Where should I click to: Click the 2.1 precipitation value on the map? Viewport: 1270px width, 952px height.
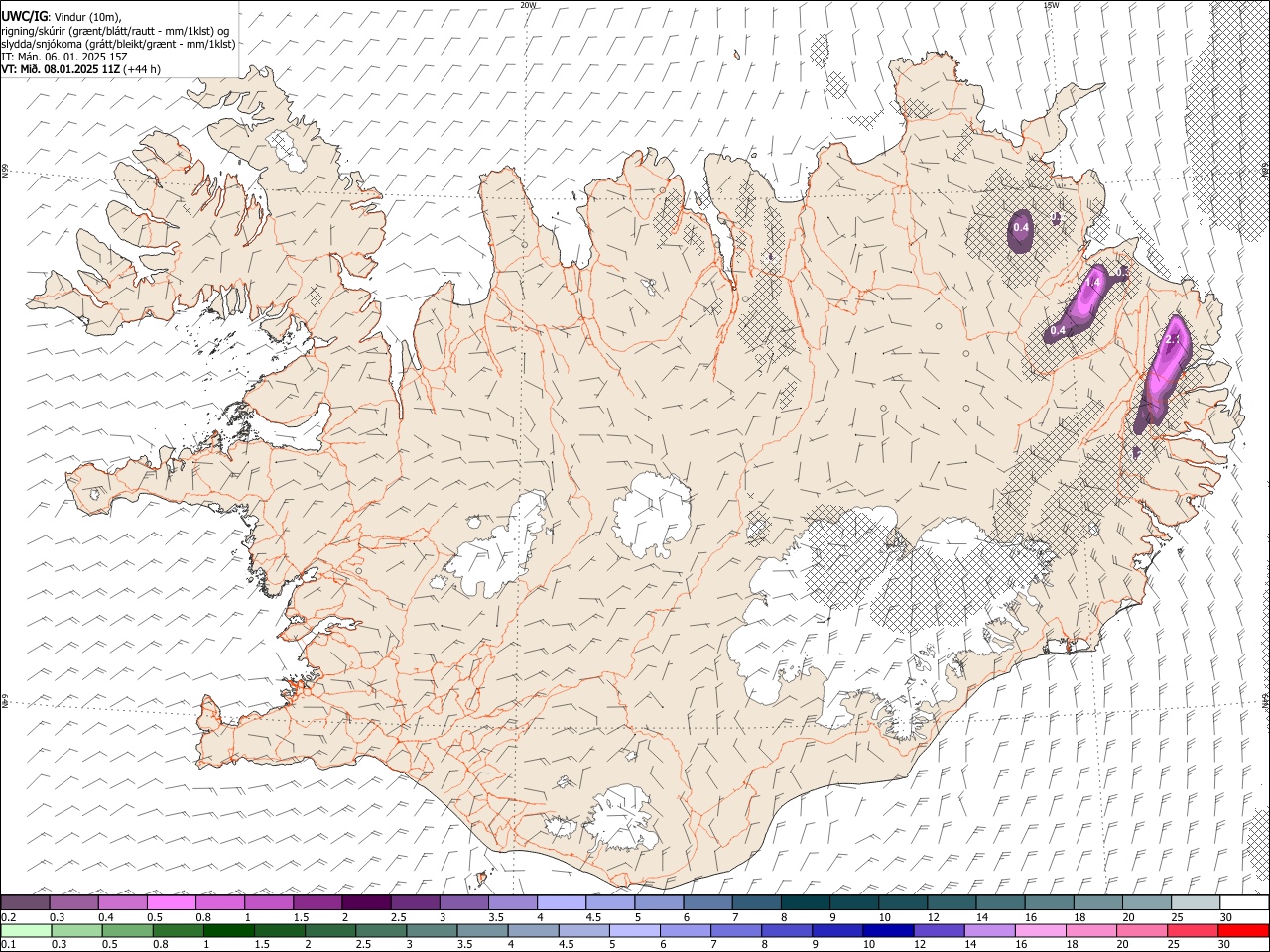1174,339
